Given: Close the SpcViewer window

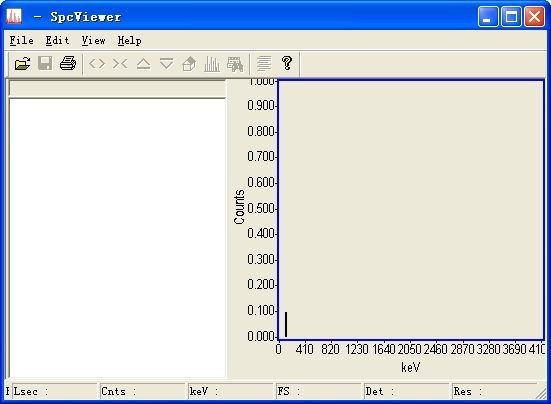Looking at the screenshot, I should coord(534,17).
